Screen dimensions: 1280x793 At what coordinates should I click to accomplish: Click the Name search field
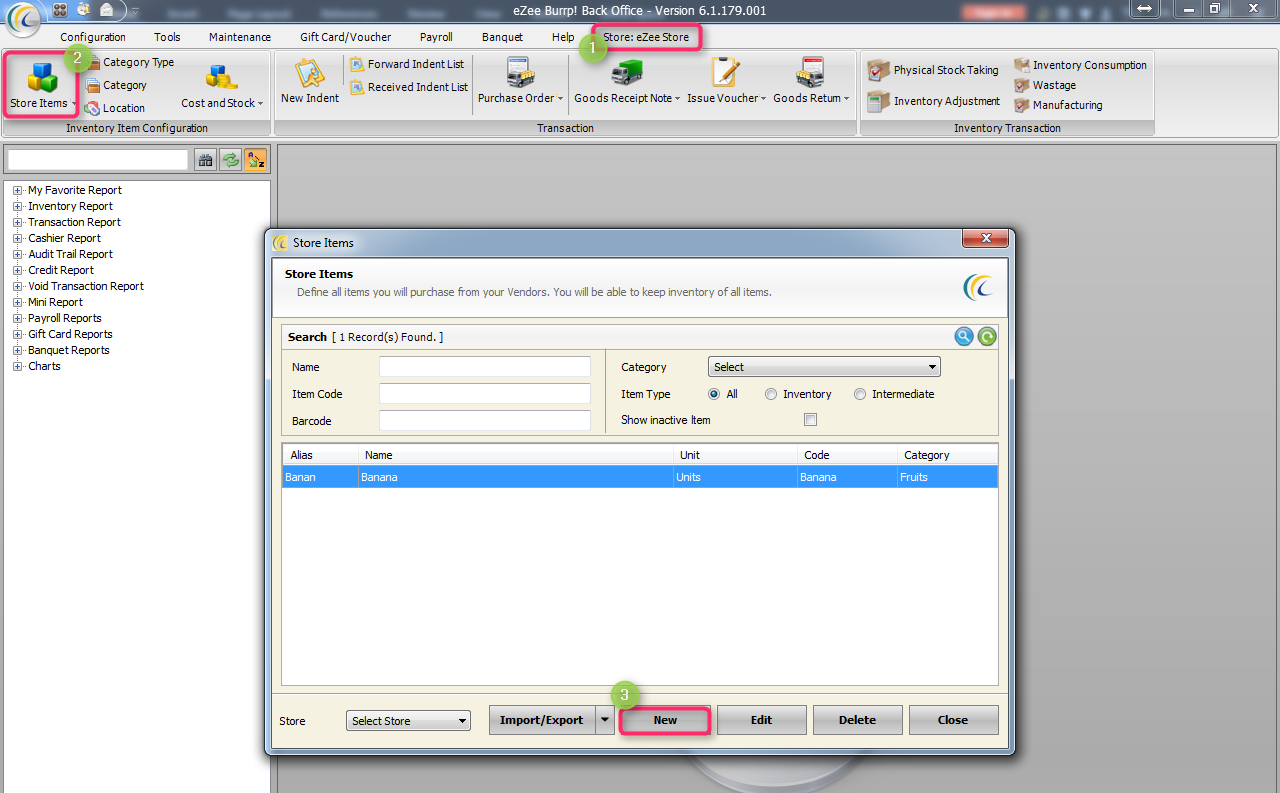485,367
